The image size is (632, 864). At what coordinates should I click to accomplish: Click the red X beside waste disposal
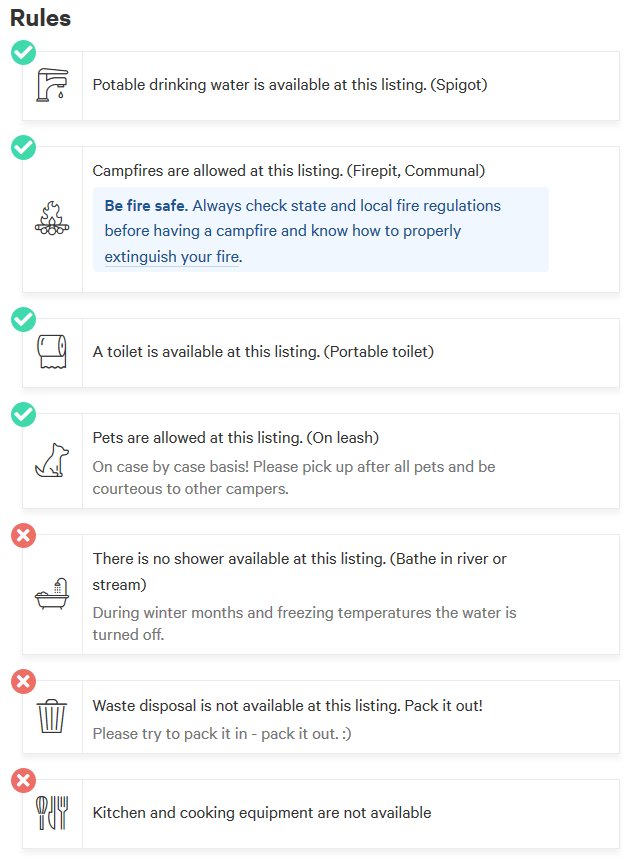23,681
